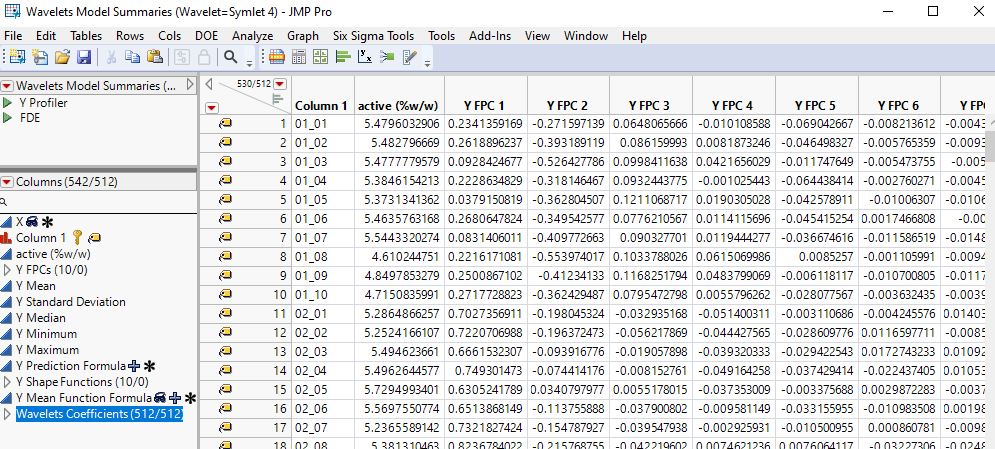Open the Columns panel red triangle menu
995x449 pixels.
pos(8,182)
